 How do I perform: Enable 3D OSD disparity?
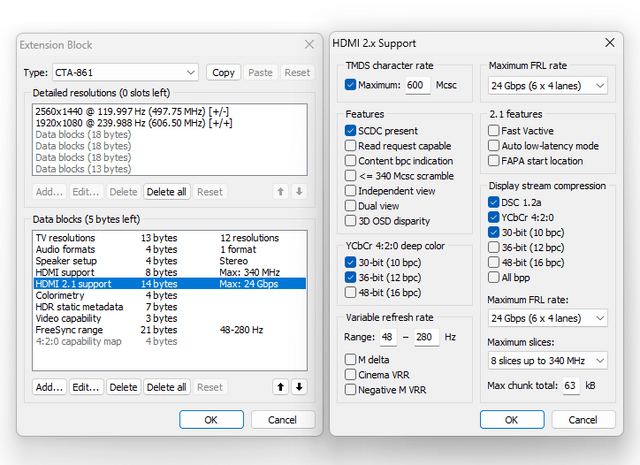pyautogui.click(x=350, y=221)
